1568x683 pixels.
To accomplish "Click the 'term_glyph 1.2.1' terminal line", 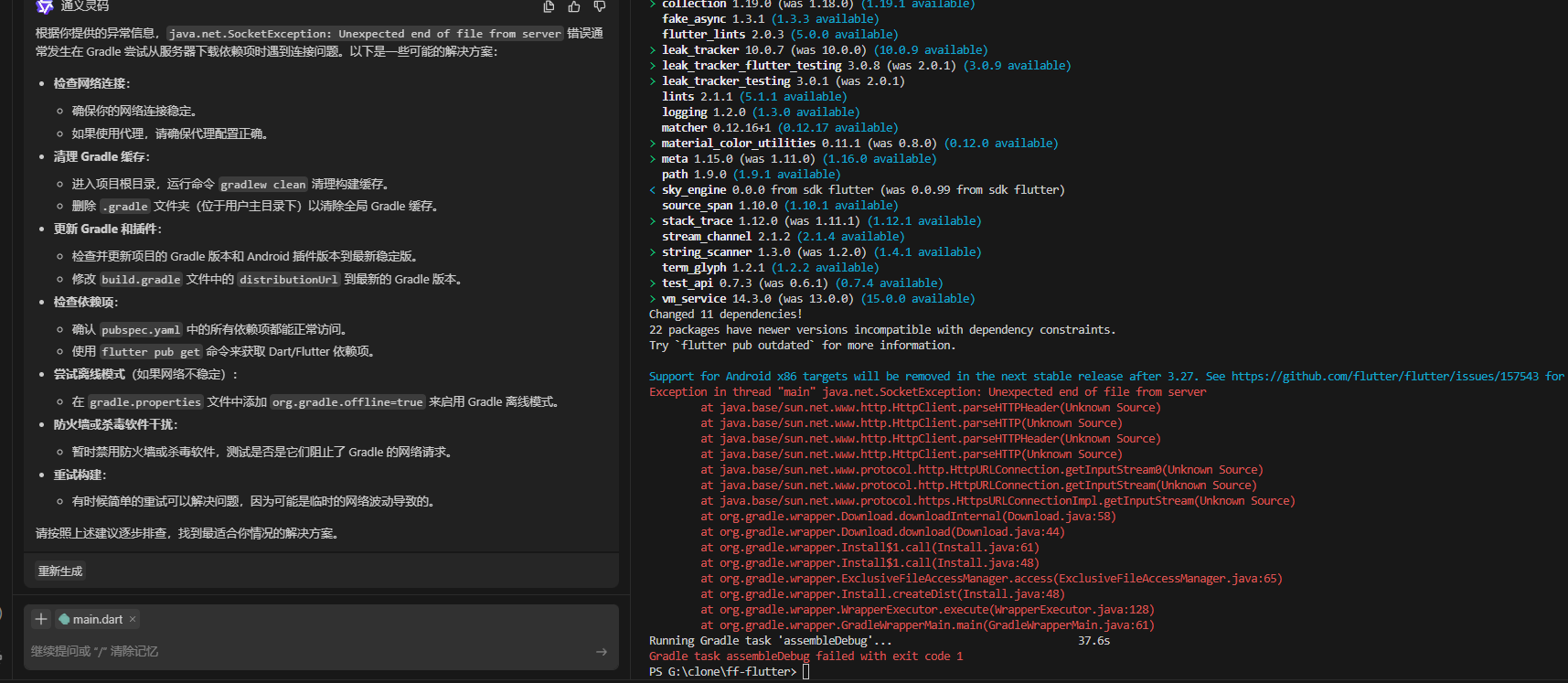I will (x=770, y=268).
